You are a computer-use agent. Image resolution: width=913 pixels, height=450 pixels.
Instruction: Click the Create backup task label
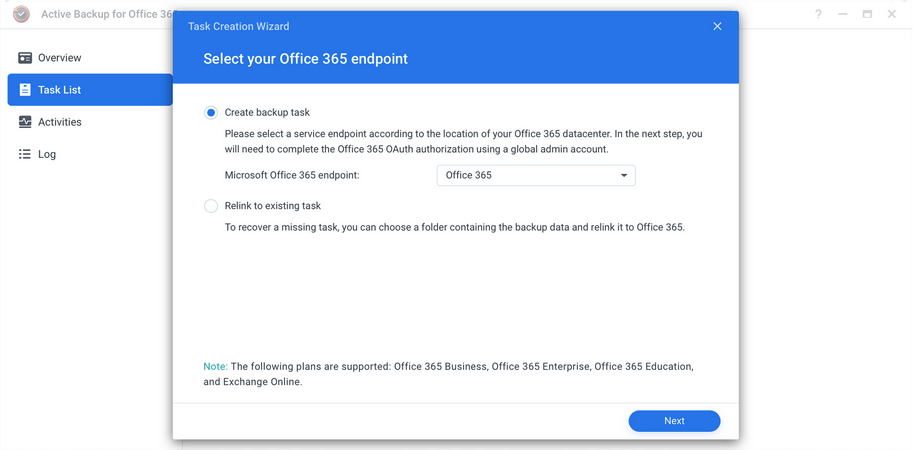pos(267,112)
